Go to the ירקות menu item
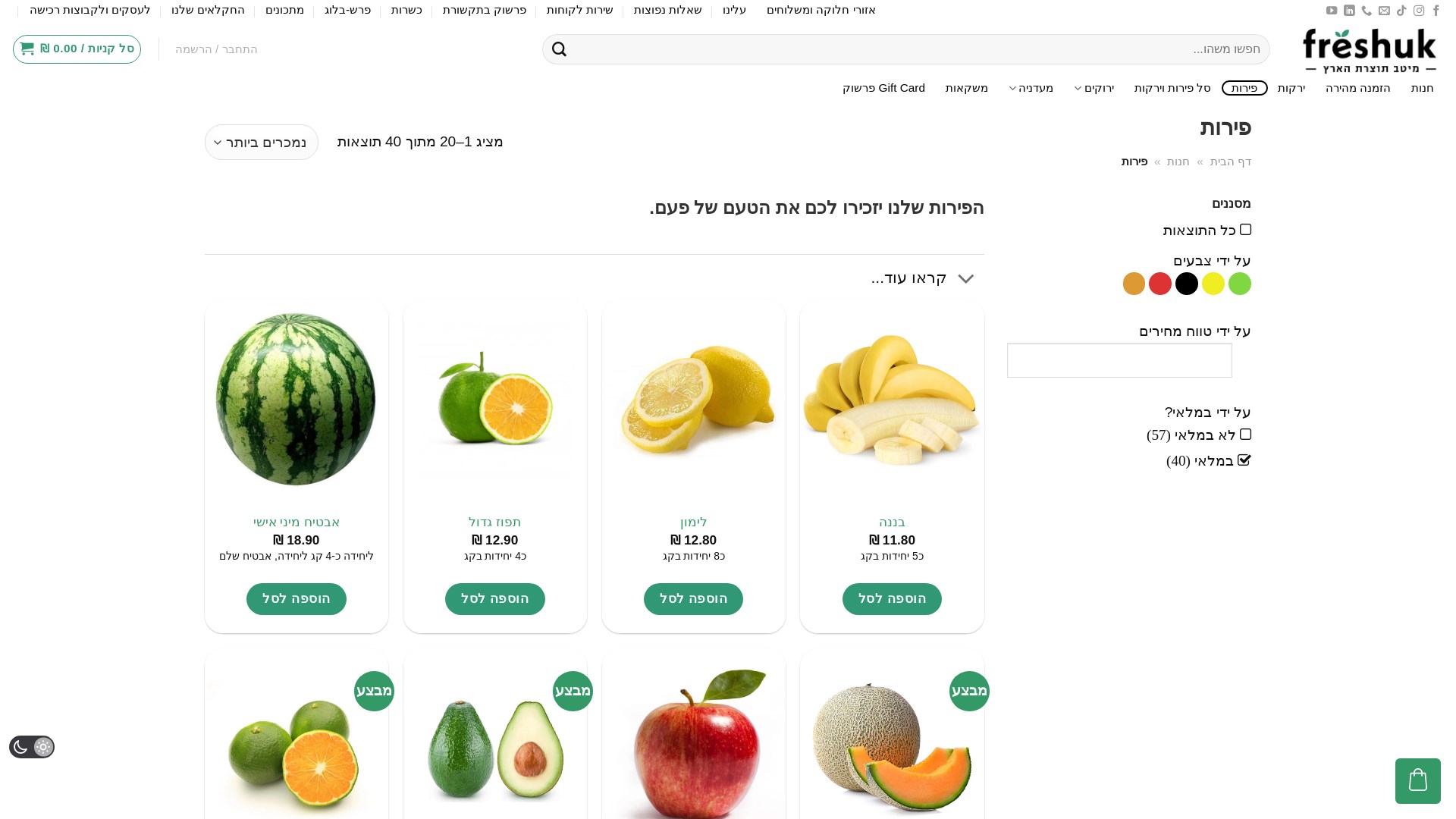Viewport: 1456px width, 819px height. click(x=1291, y=88)
